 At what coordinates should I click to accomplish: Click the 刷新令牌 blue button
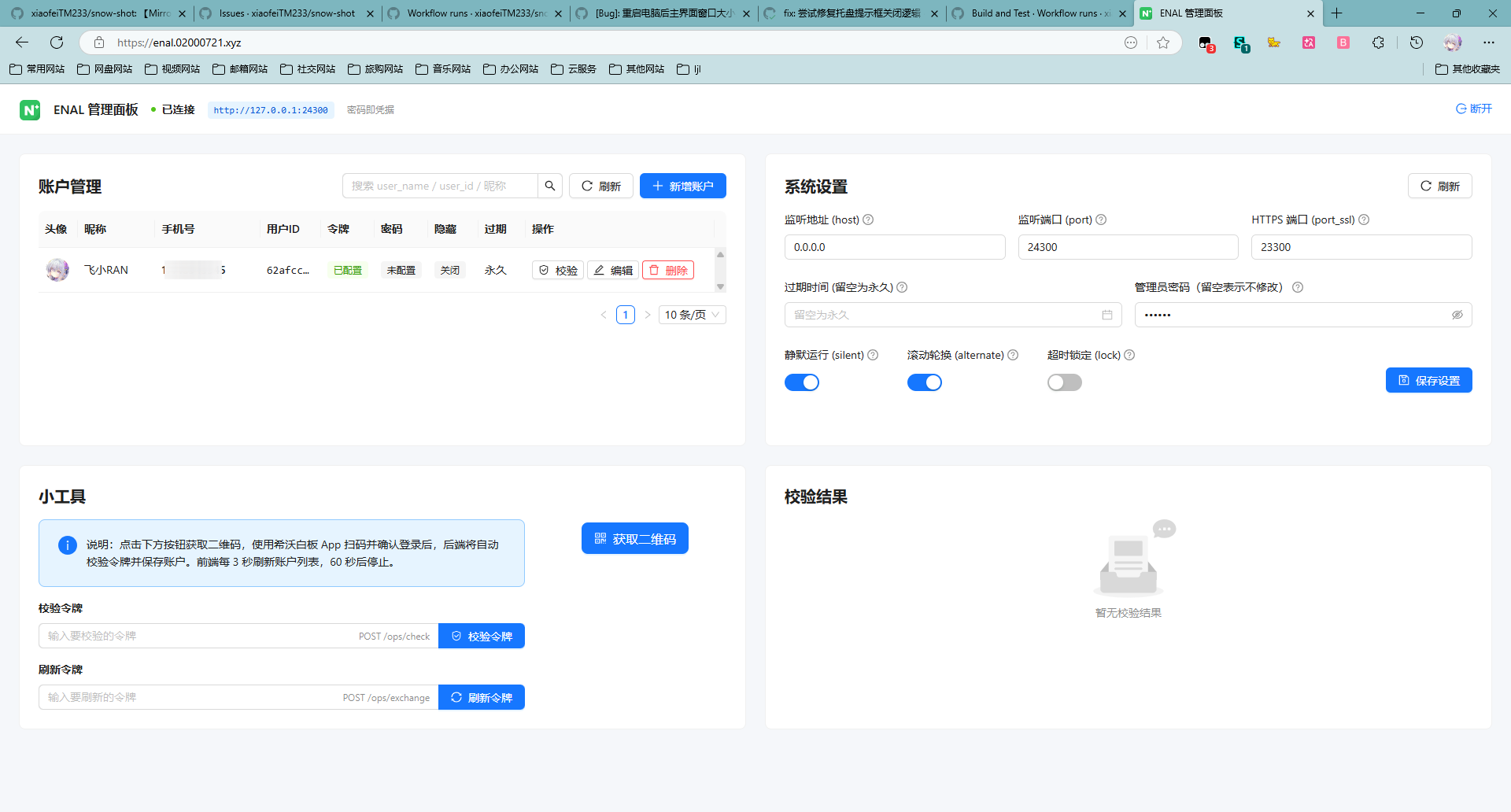click(x=482, y=697)
